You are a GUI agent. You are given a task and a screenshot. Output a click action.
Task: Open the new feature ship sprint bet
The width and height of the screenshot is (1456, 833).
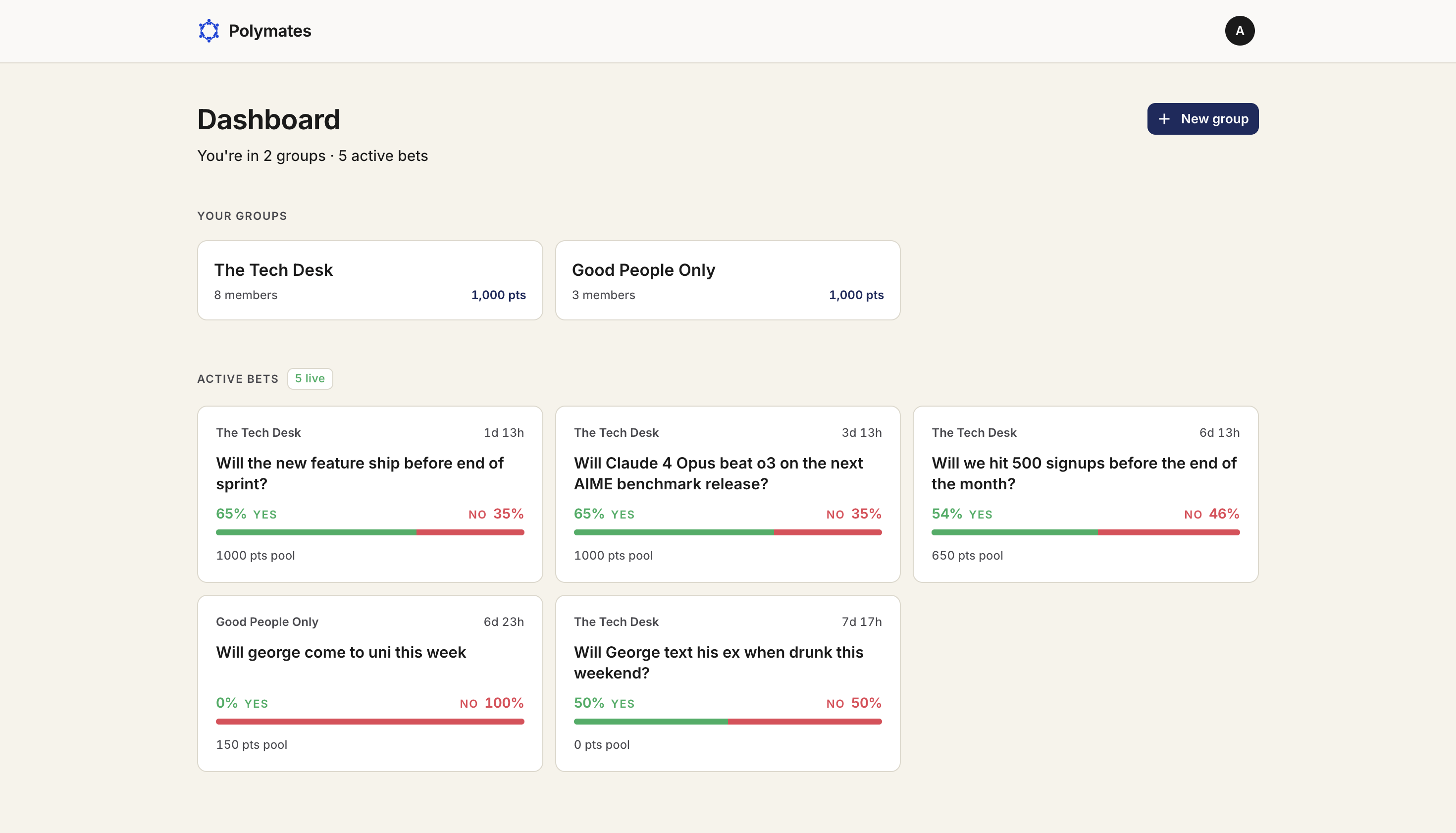coord(369,494)
